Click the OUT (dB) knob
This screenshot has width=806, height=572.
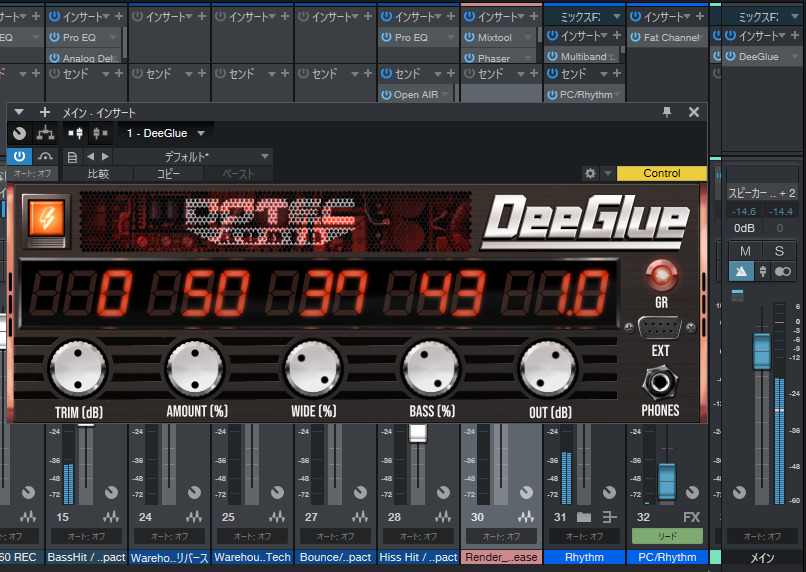point(548,368)
